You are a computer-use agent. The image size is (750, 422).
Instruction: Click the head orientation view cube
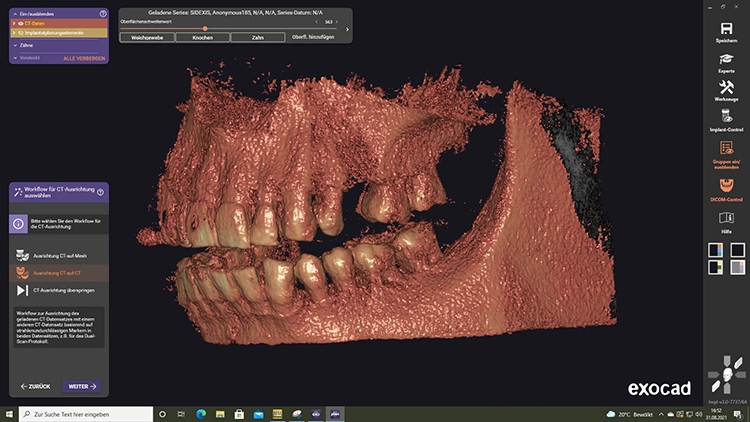(x=727, y=374)
